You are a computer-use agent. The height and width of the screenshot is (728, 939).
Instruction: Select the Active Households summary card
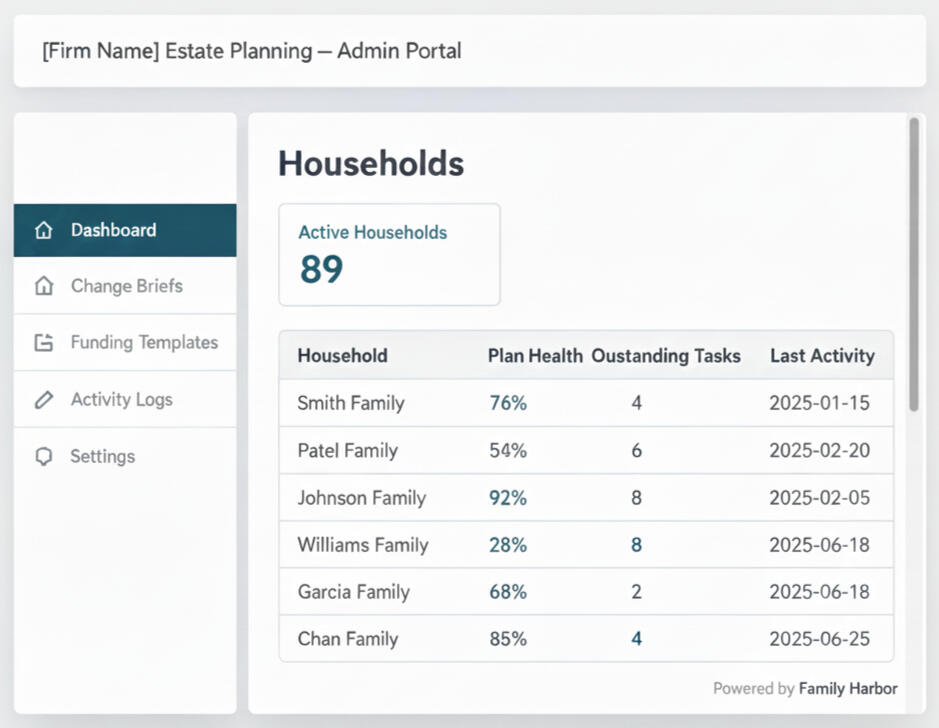(389, 254)
